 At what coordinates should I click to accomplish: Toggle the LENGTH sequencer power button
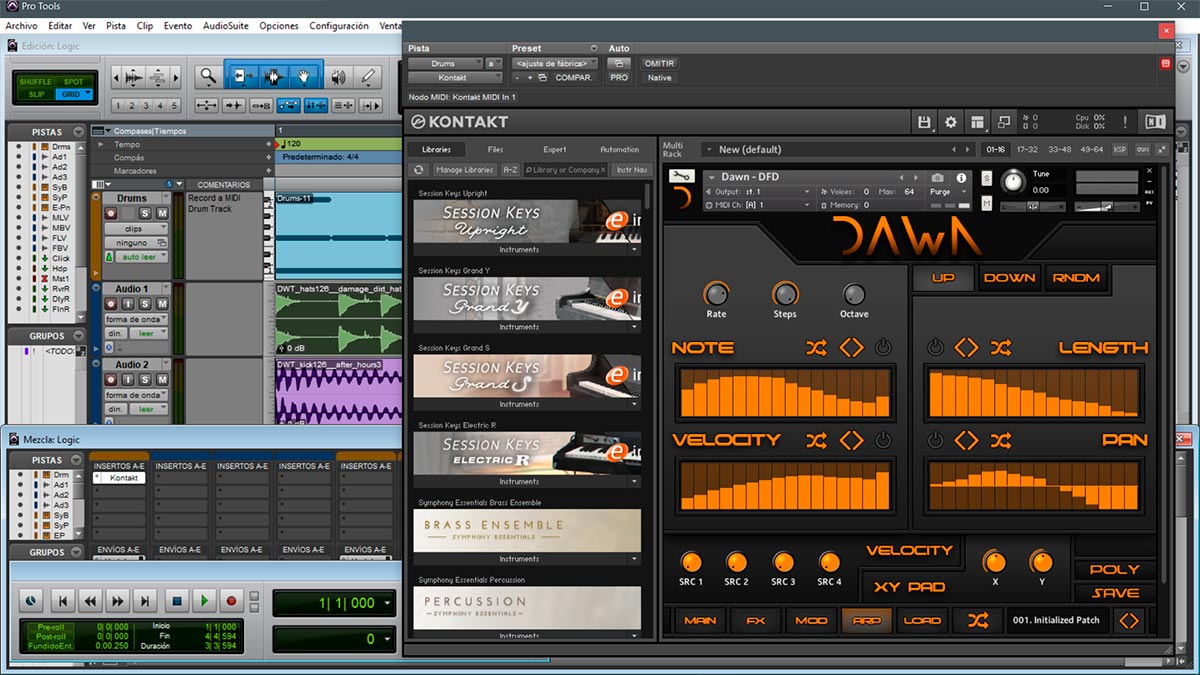click(935, 348)
